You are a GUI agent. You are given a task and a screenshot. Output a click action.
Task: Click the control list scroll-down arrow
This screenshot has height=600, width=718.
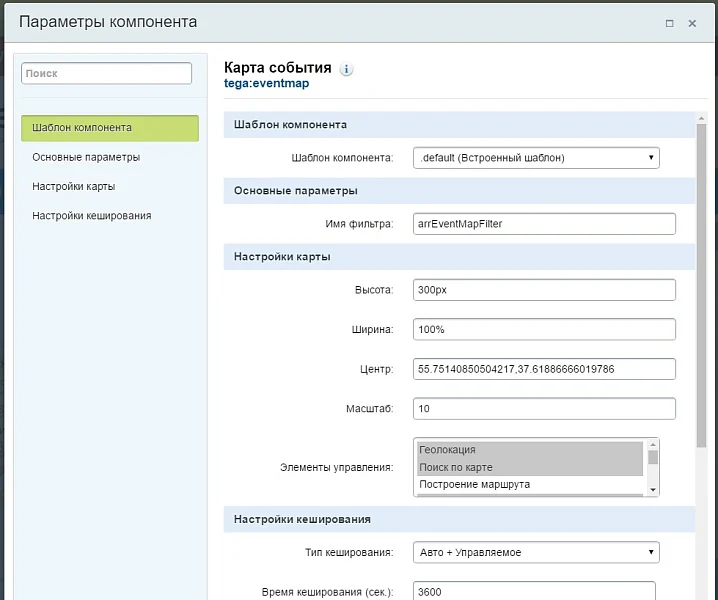pyautogui.click(x=653, y=490)
